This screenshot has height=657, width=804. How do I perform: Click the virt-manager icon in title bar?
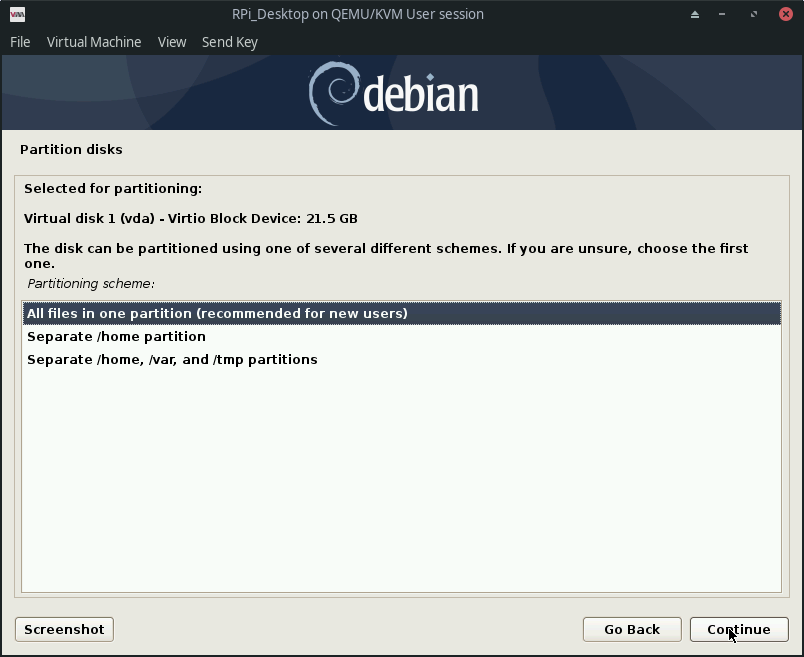coord(17,14)
